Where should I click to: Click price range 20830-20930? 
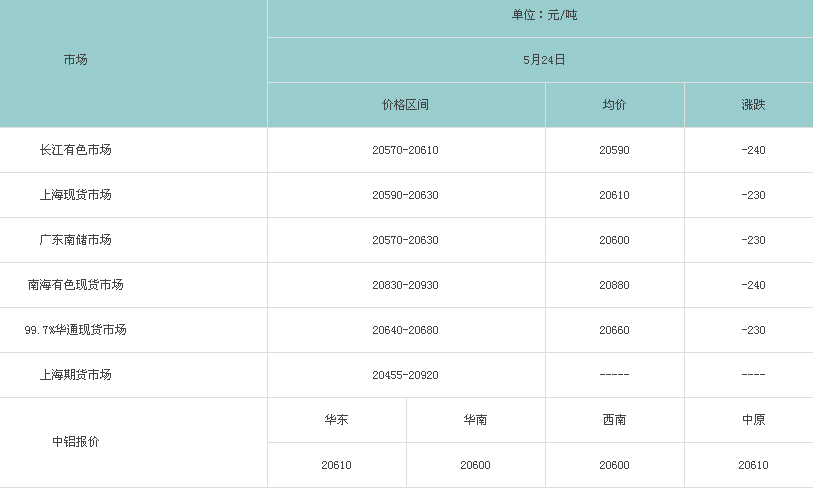pyautogui.click(x=405, y=285)
